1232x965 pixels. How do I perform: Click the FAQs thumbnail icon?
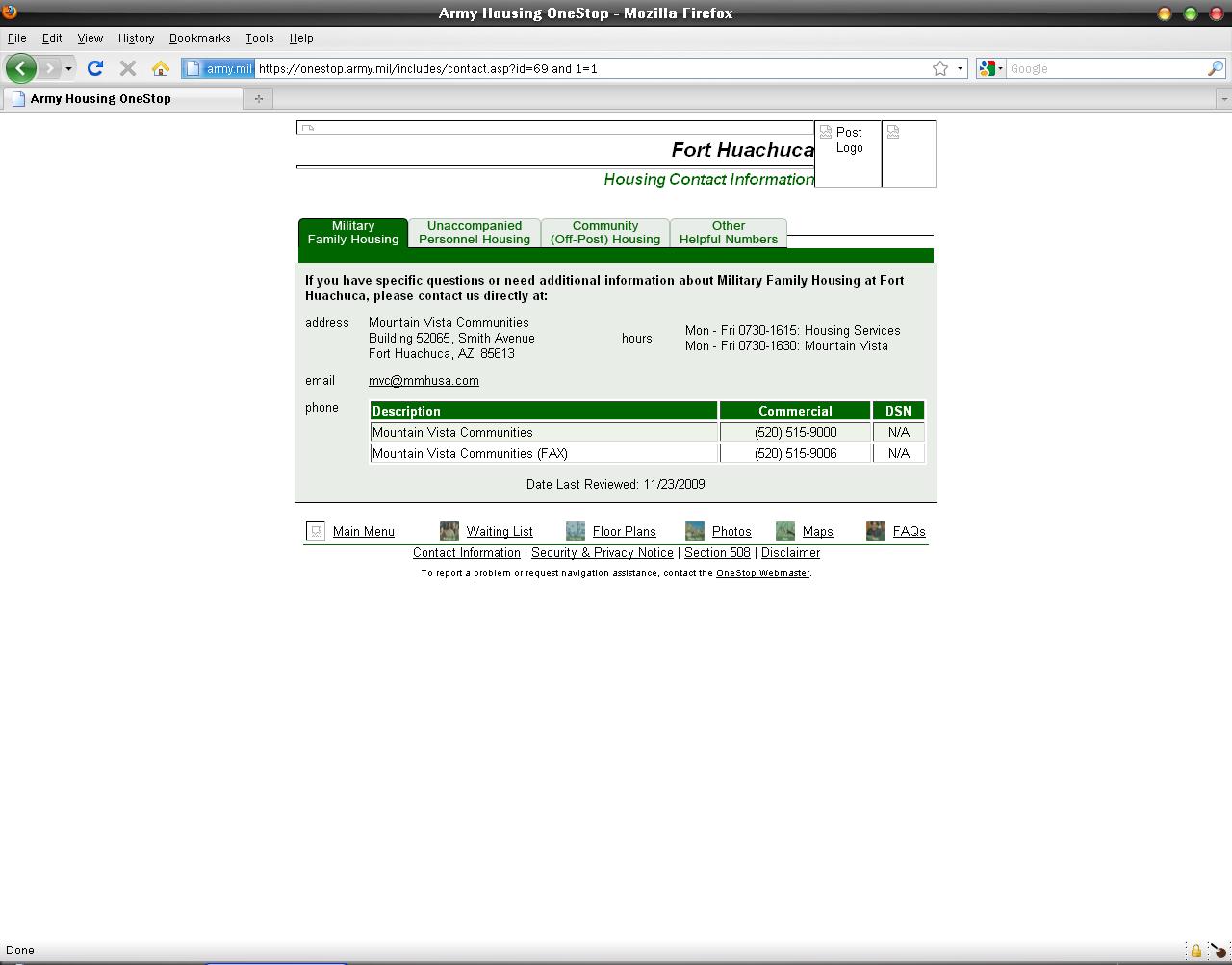[876, 531]
